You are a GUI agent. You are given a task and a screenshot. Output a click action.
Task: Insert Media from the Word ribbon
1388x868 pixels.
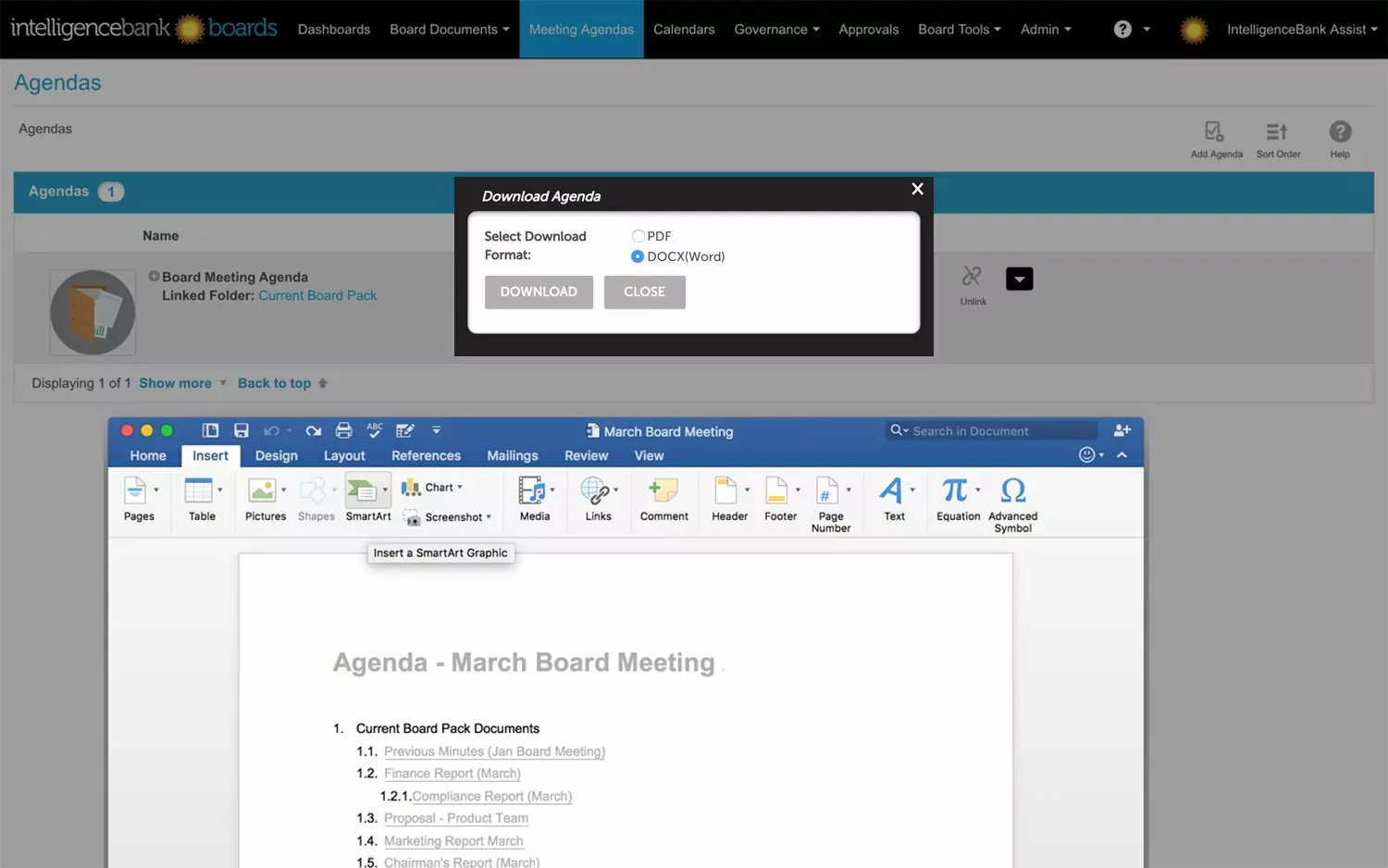click(x=535, y=500)
